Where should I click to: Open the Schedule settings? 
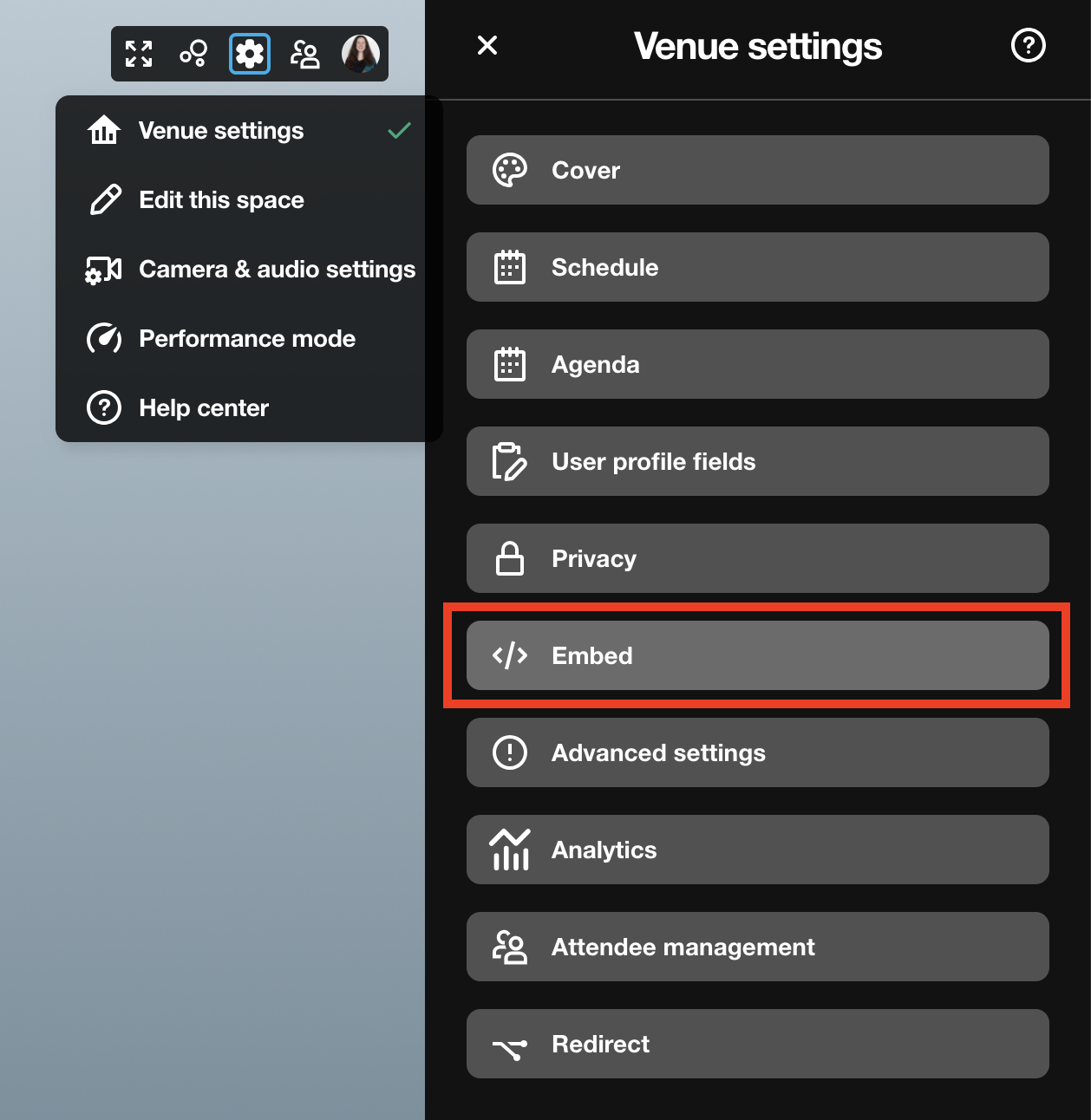click(757, 267)
